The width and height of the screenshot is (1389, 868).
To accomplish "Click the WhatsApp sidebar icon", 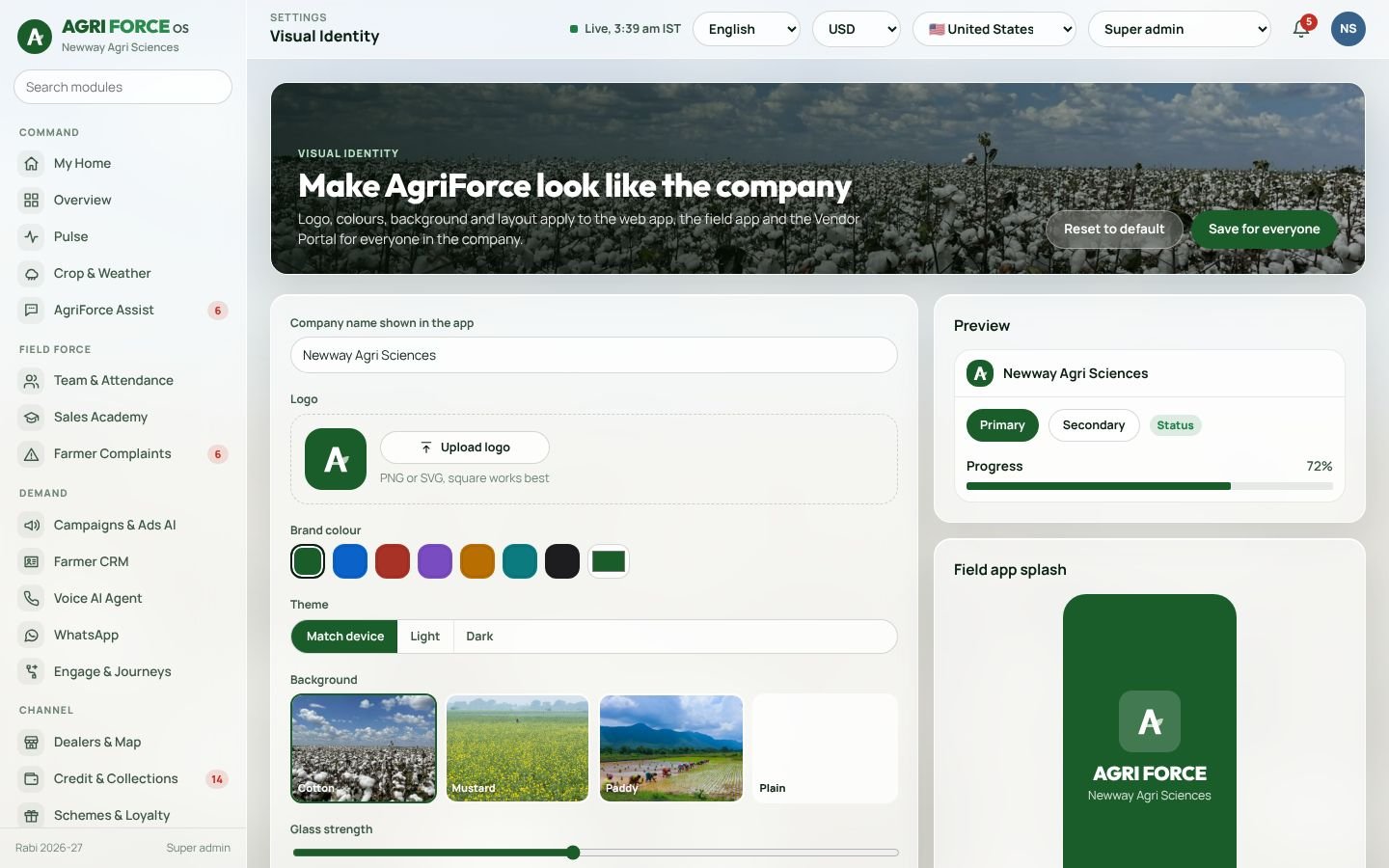I will [32, 636].
